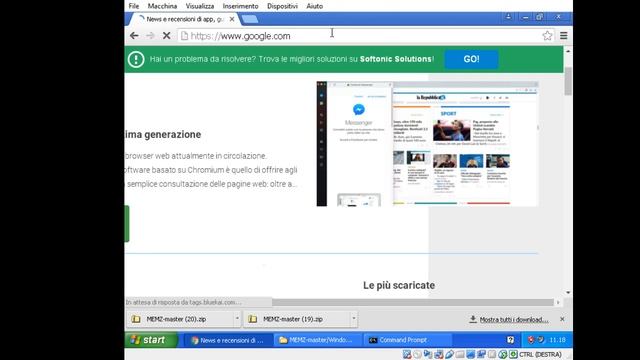
Task: Select the News e recensioni di app tab
Action: click(184, 19)
